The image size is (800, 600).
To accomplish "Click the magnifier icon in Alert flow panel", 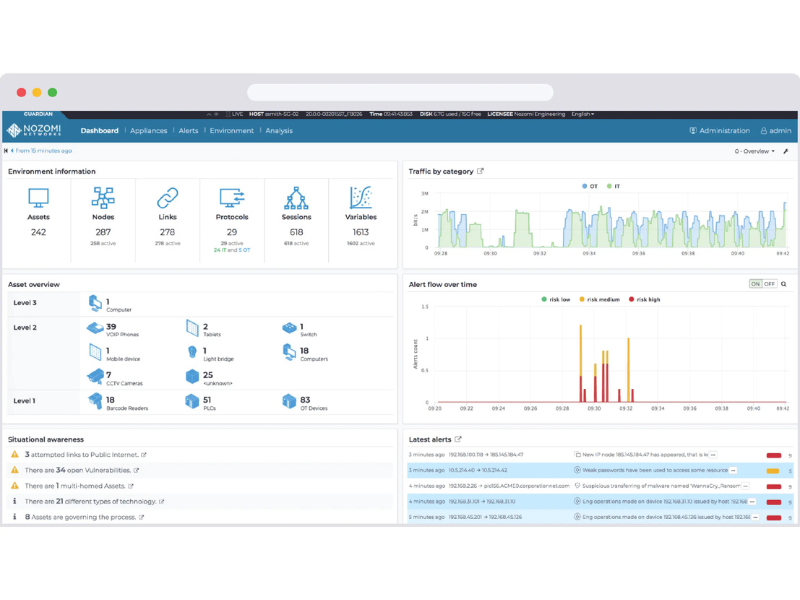I will pos(783,284).
